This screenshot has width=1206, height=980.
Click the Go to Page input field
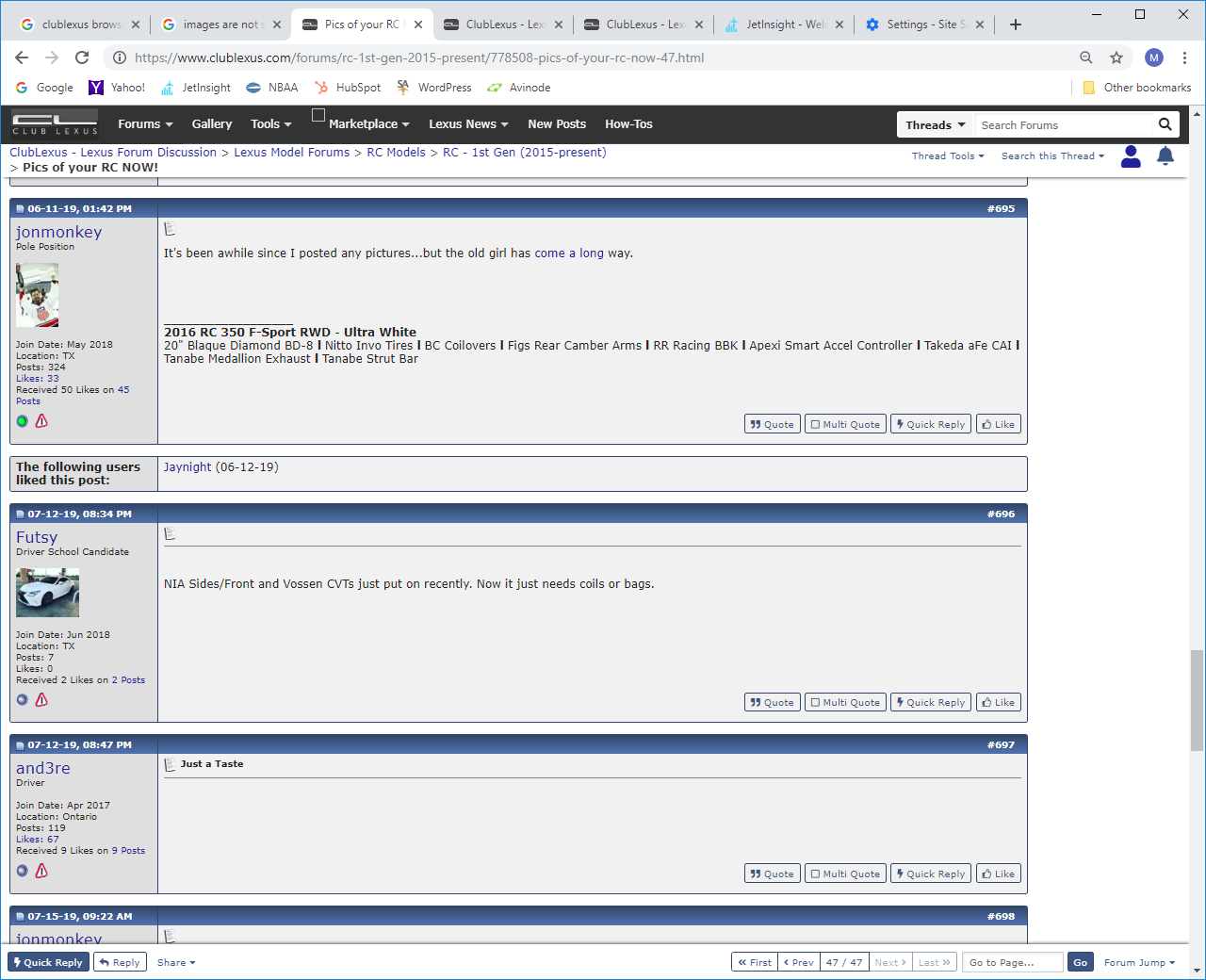click(x=1013, y=962)
